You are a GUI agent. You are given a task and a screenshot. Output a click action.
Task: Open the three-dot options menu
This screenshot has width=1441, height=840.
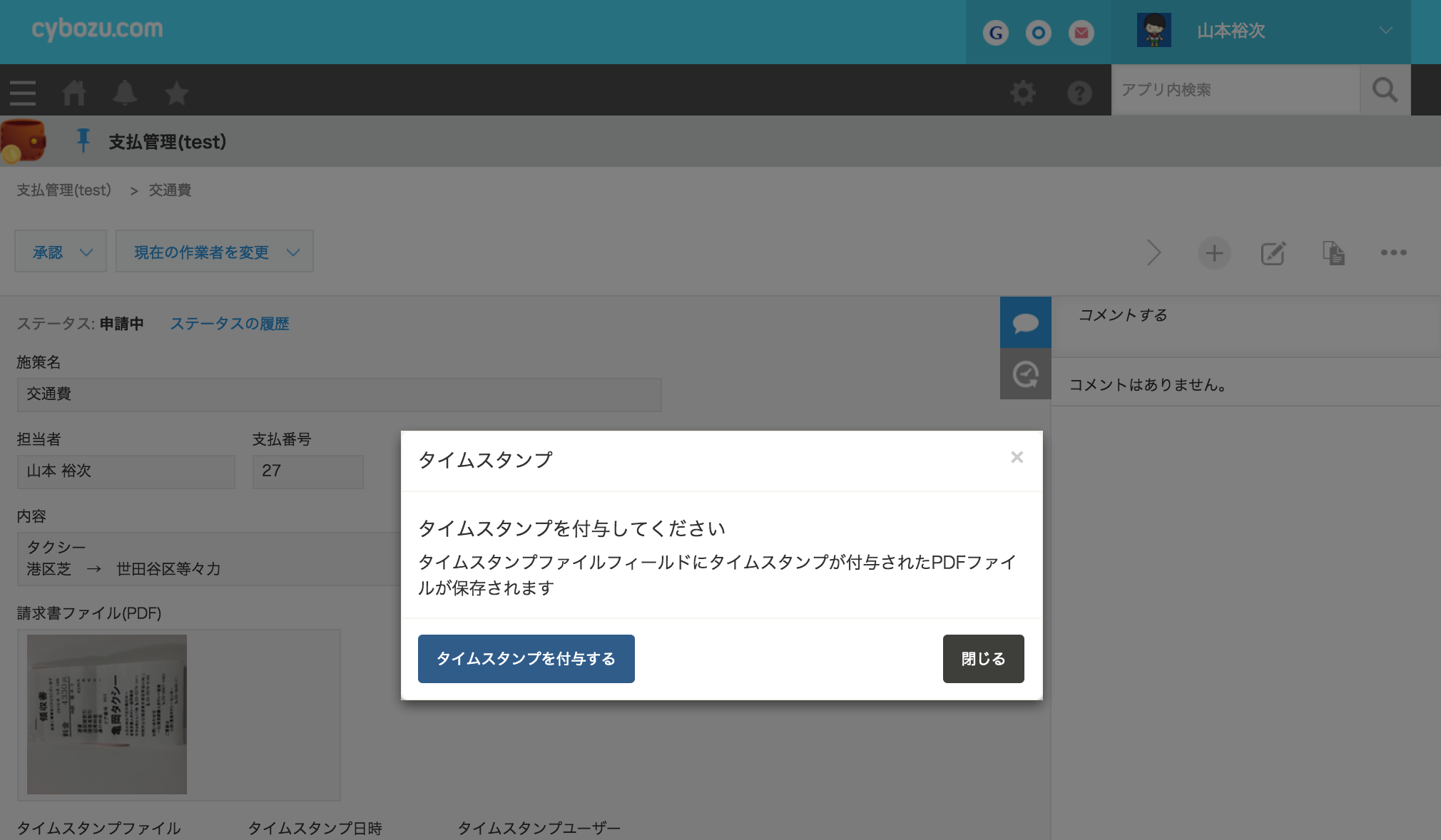(x=1393, y=252)
